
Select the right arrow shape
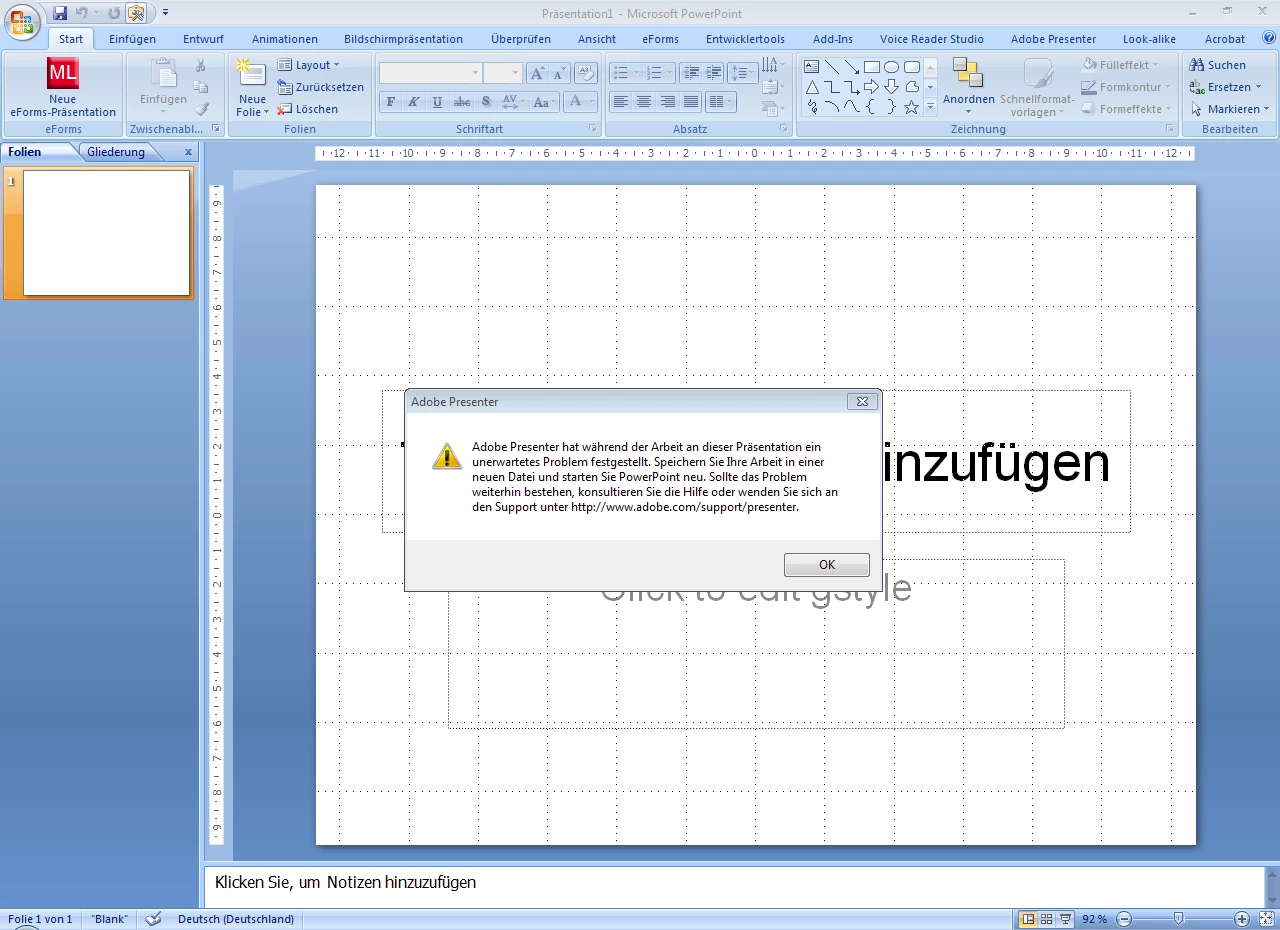coord(872,87)
